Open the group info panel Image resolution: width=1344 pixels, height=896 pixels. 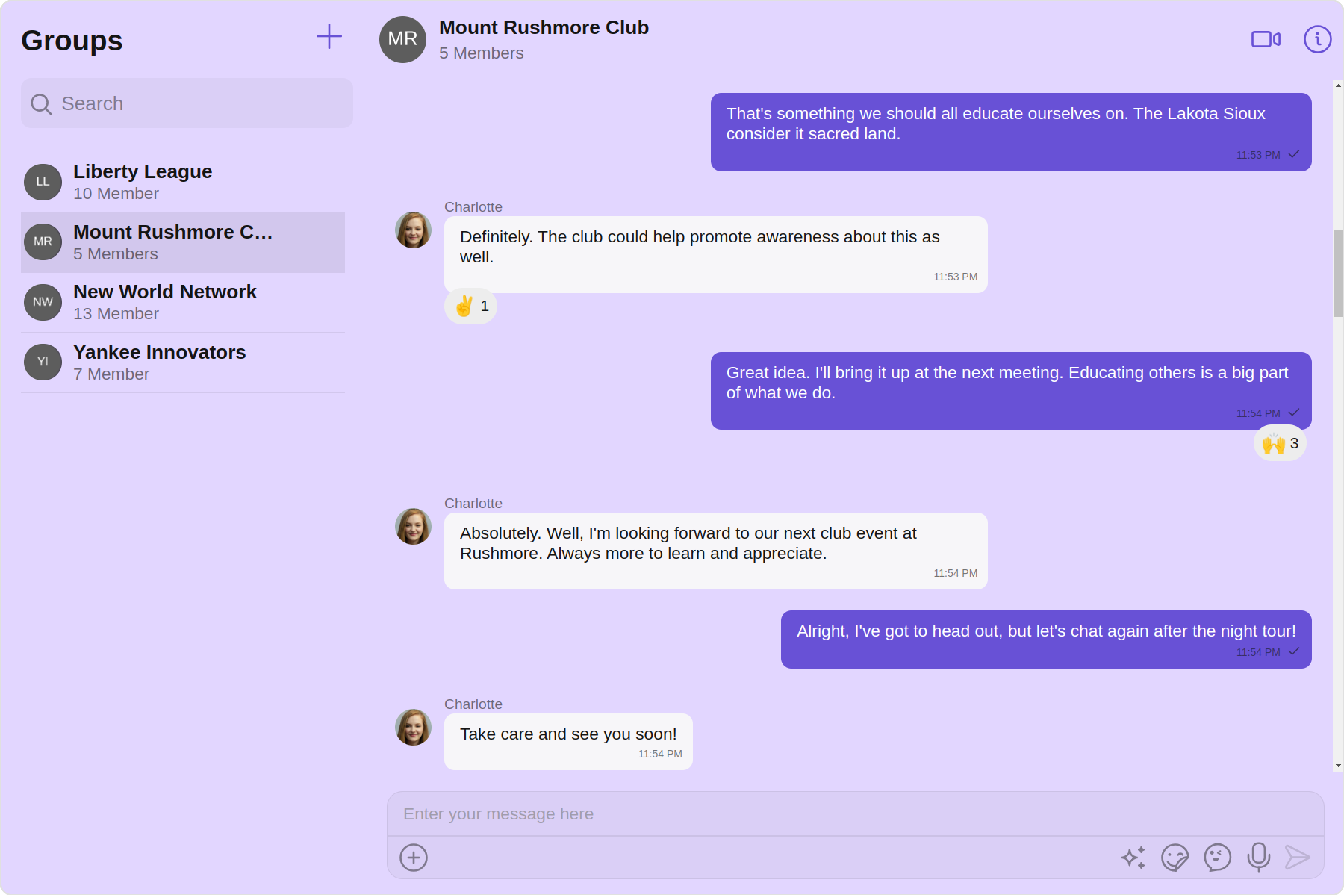(x=1317, y=40)
